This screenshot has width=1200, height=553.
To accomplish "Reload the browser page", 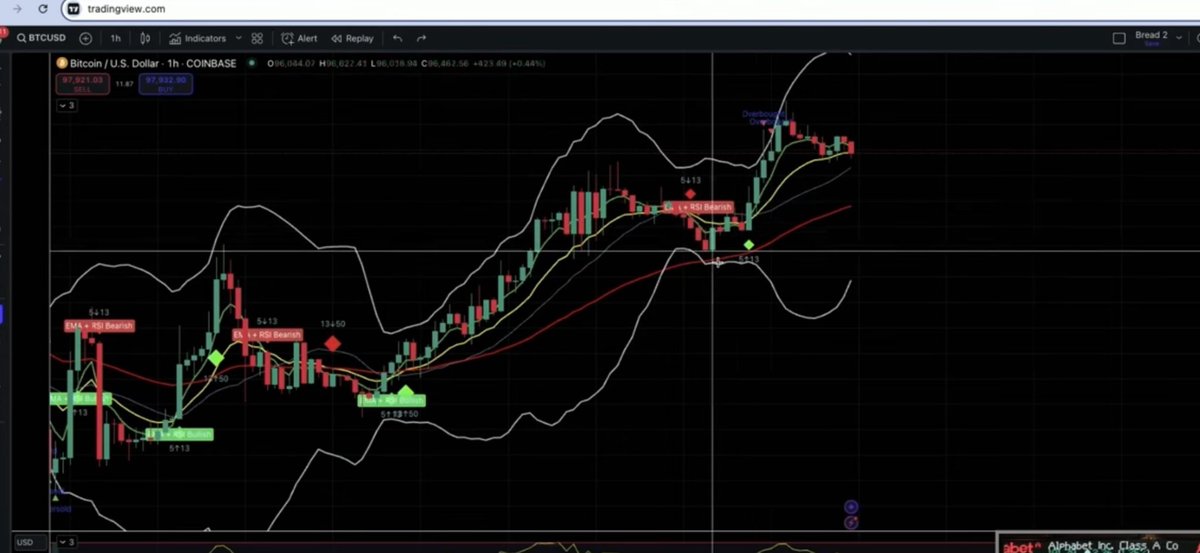I will (41, 9).
